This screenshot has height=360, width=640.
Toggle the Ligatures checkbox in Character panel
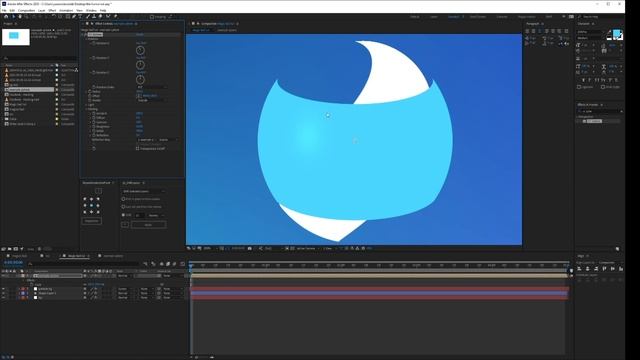point(579,87)
